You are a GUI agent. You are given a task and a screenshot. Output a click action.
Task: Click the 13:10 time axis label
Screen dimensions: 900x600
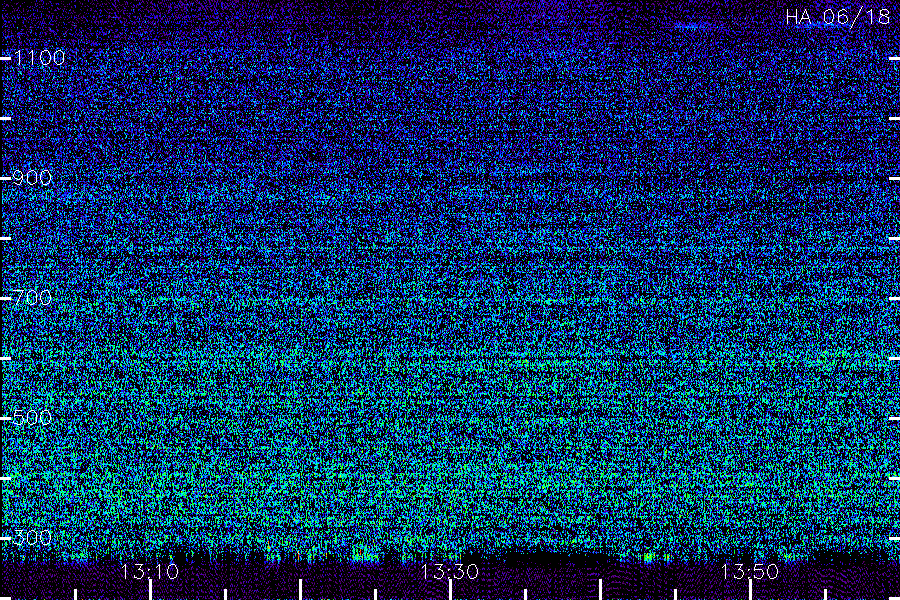coord(150,572)
